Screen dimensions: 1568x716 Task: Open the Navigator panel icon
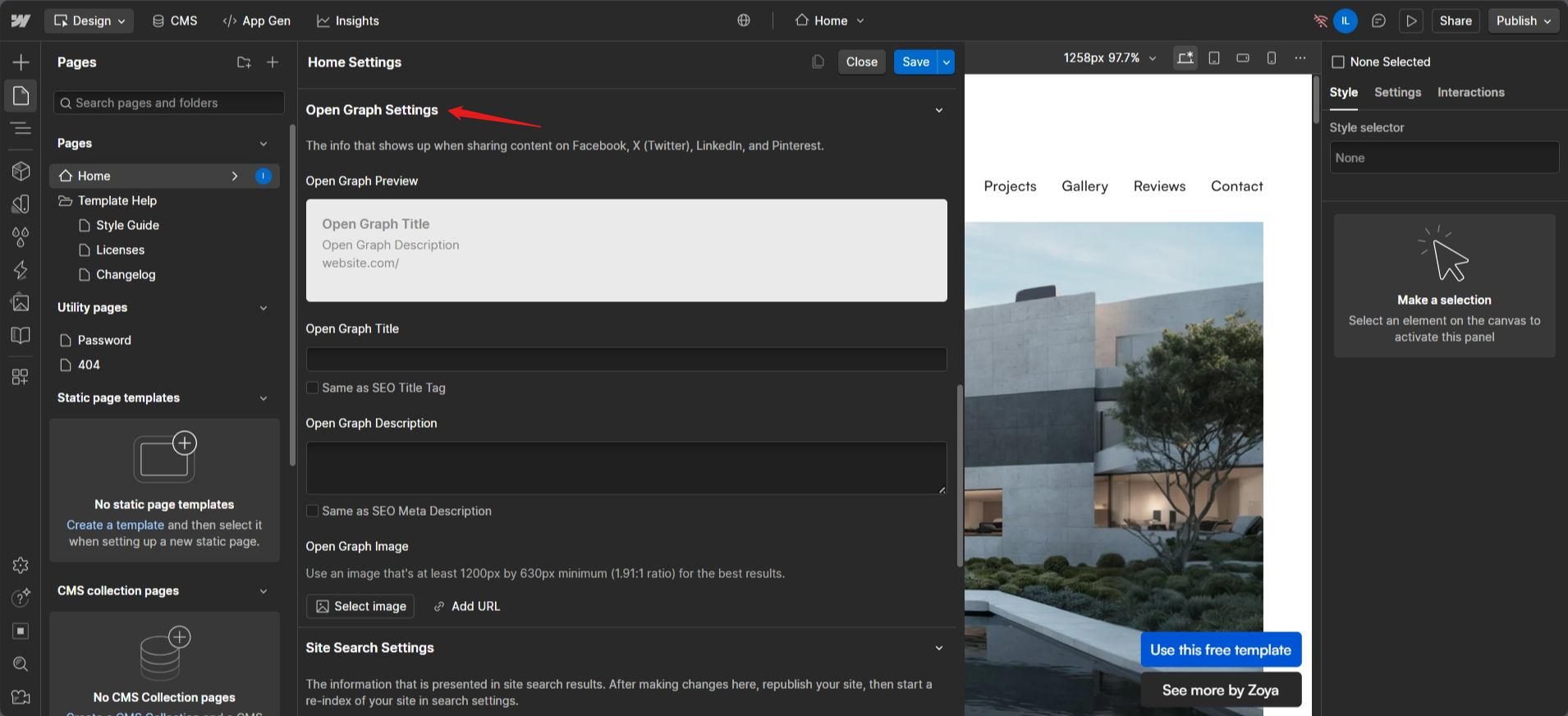[x=21, y=128]
